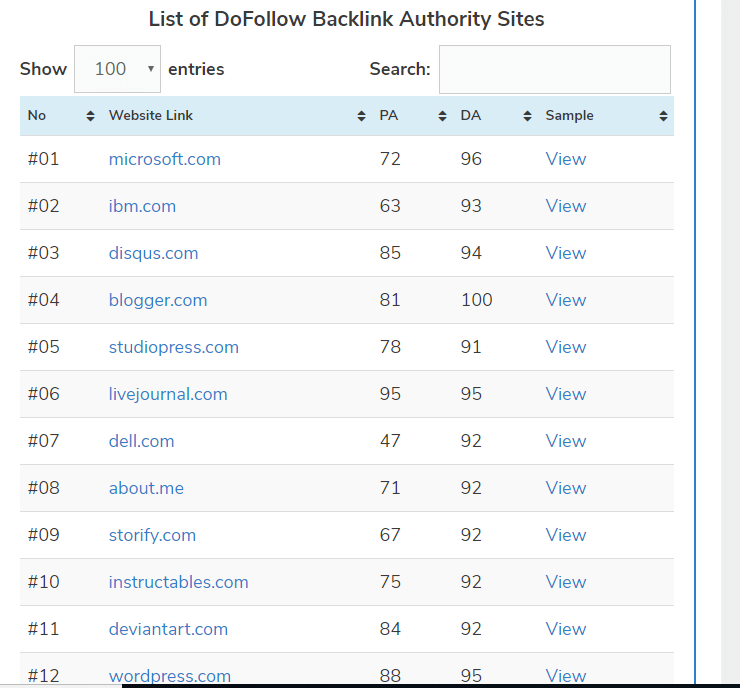Sort by Website Link column arrows

tap(361, 116)
